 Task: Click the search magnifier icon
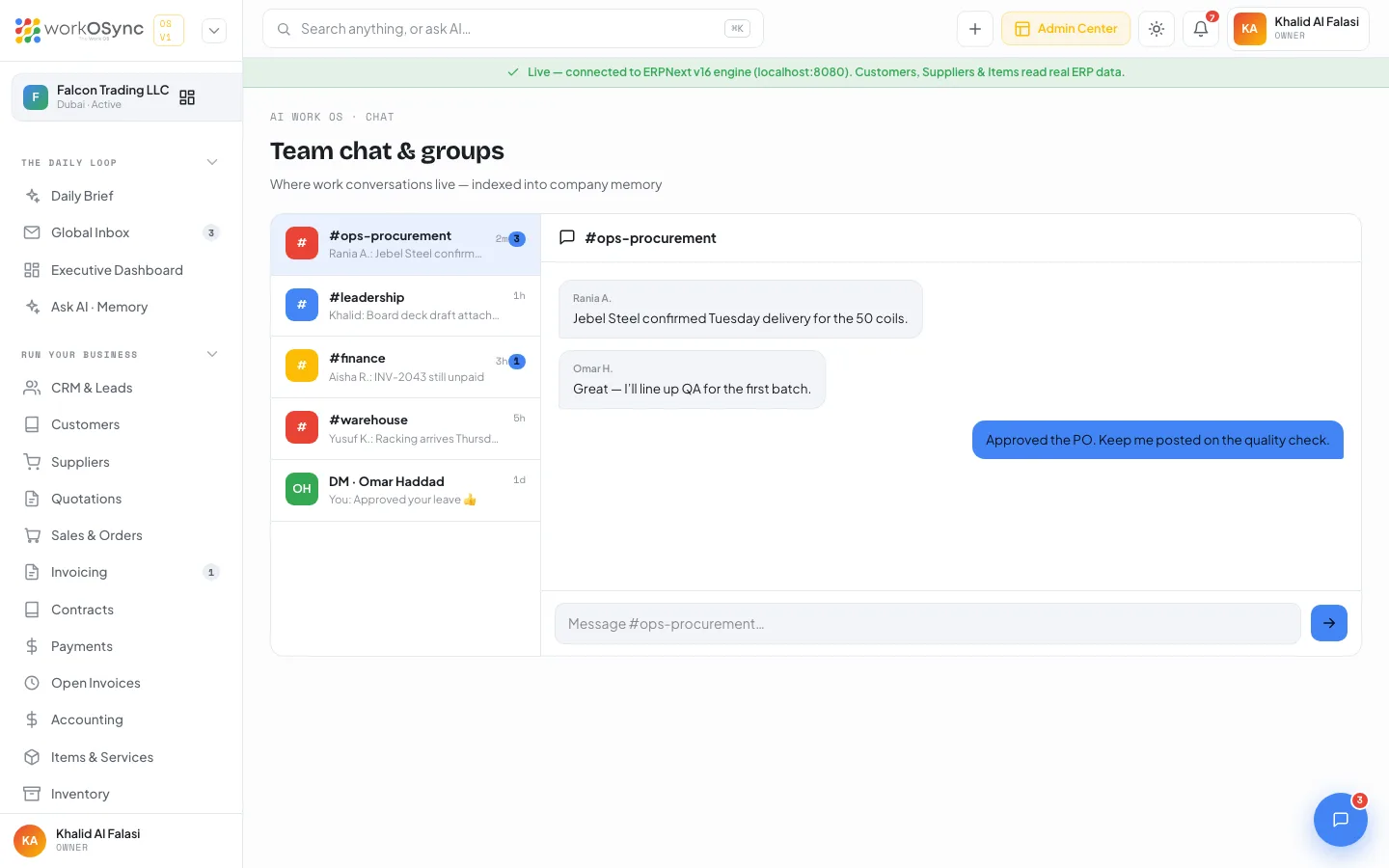[x=284, y=29]
